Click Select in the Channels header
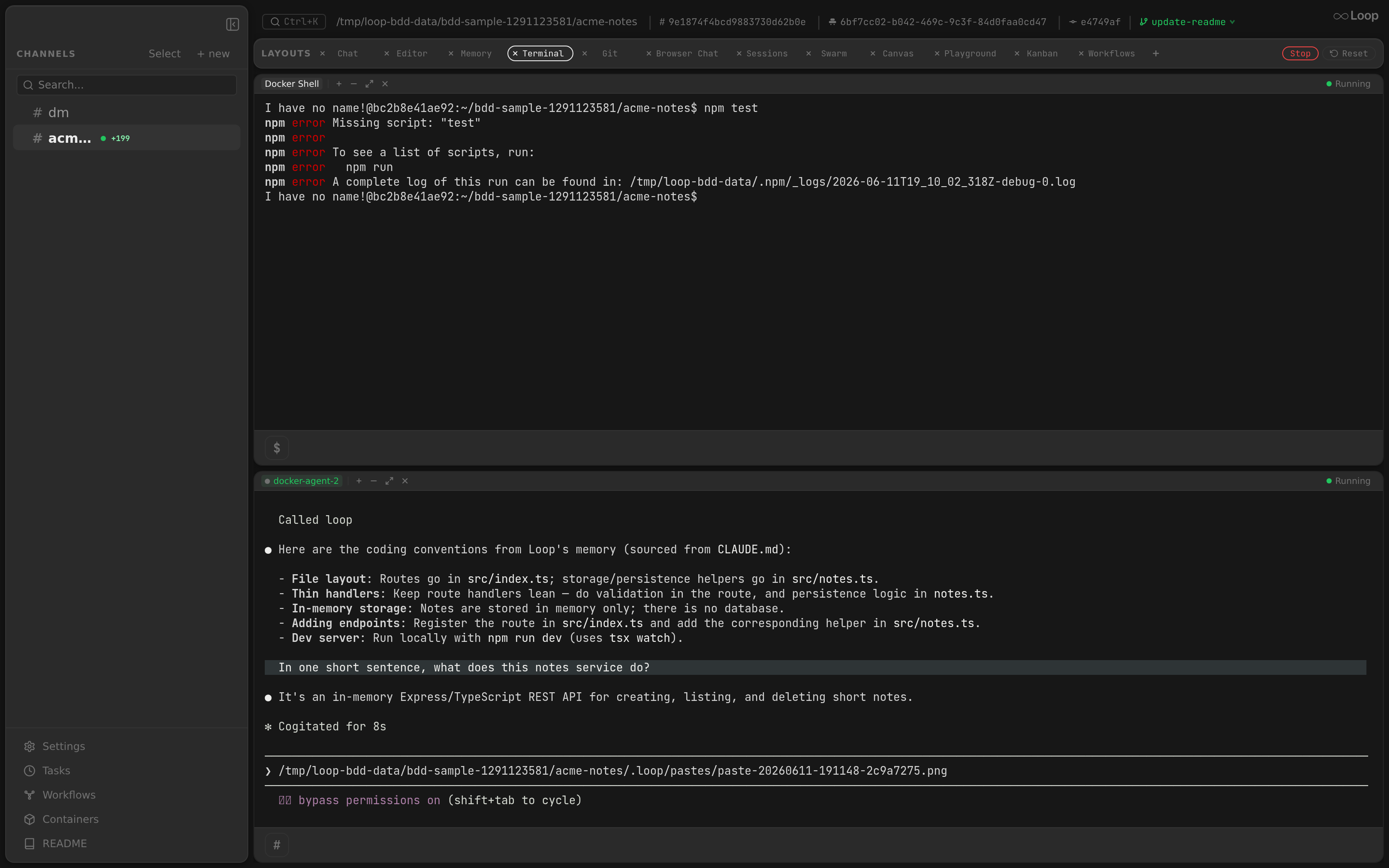Screen dimensions: 1389x868 pyautogui.click(x=164, y=53)
